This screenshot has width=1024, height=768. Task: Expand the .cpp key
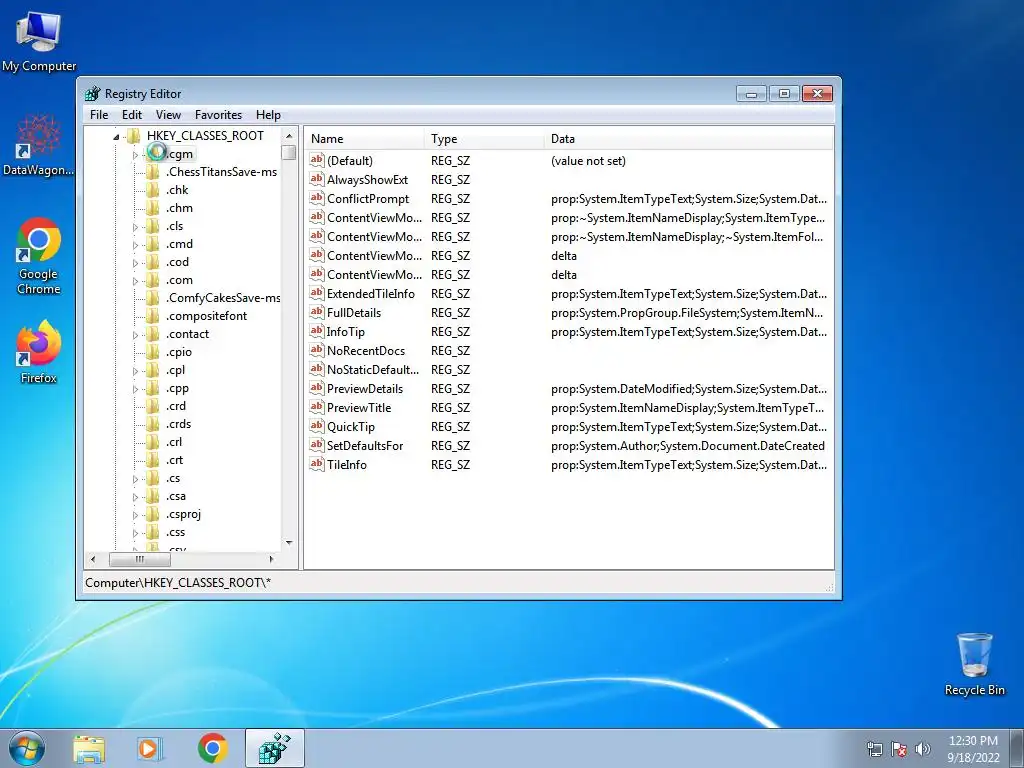coord(135,389)
